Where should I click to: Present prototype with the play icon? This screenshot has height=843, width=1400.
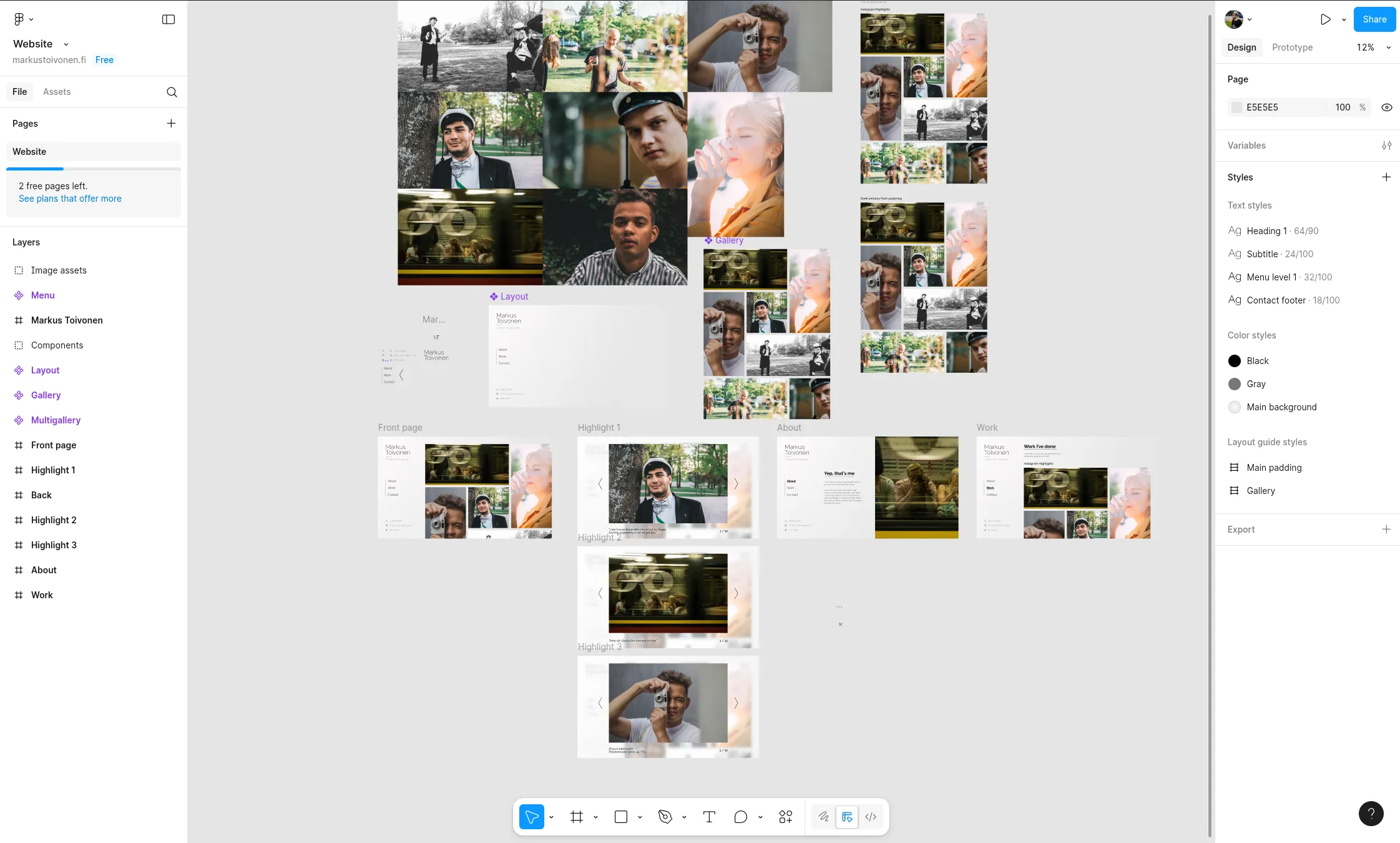[x=1325, y=19]
